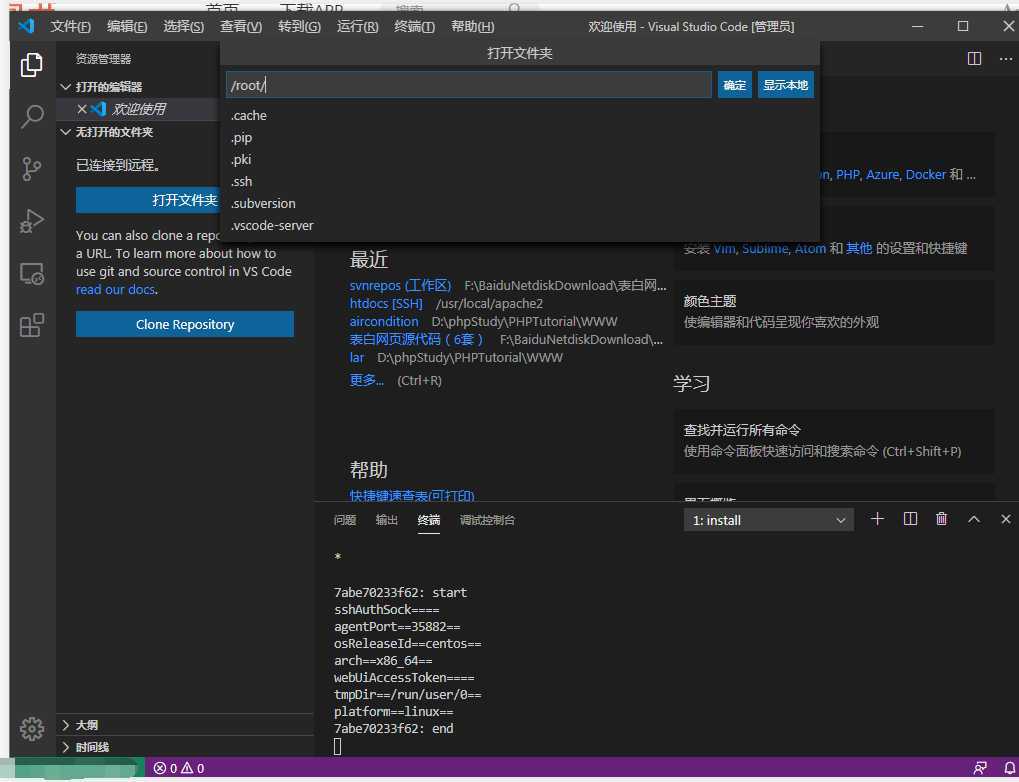Open the Run menu
This screenshot has height=782, width=1019.
[357, 27]
